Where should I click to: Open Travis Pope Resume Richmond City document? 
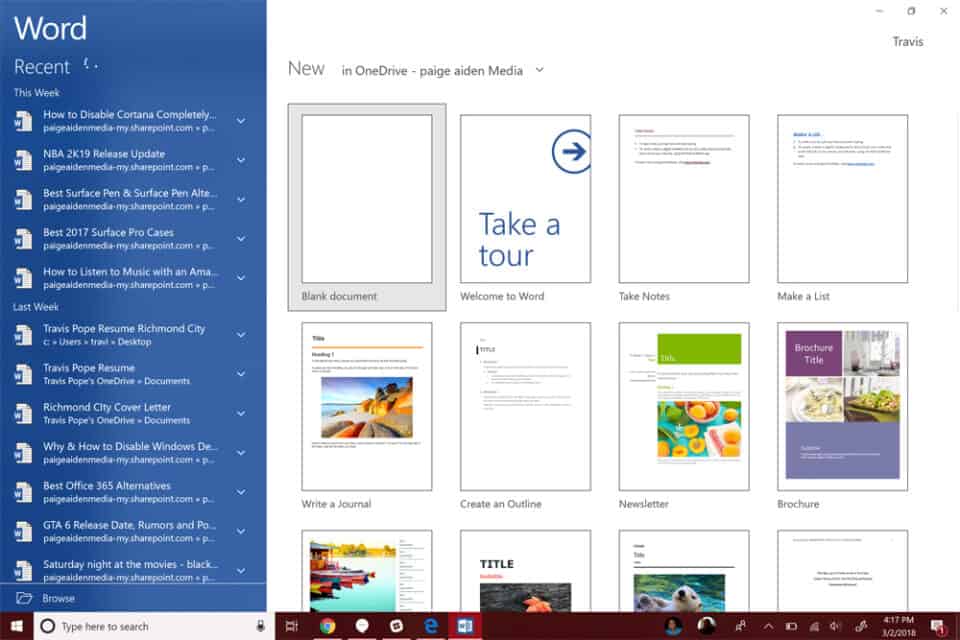pyautogui.click(x=129, y=335)
